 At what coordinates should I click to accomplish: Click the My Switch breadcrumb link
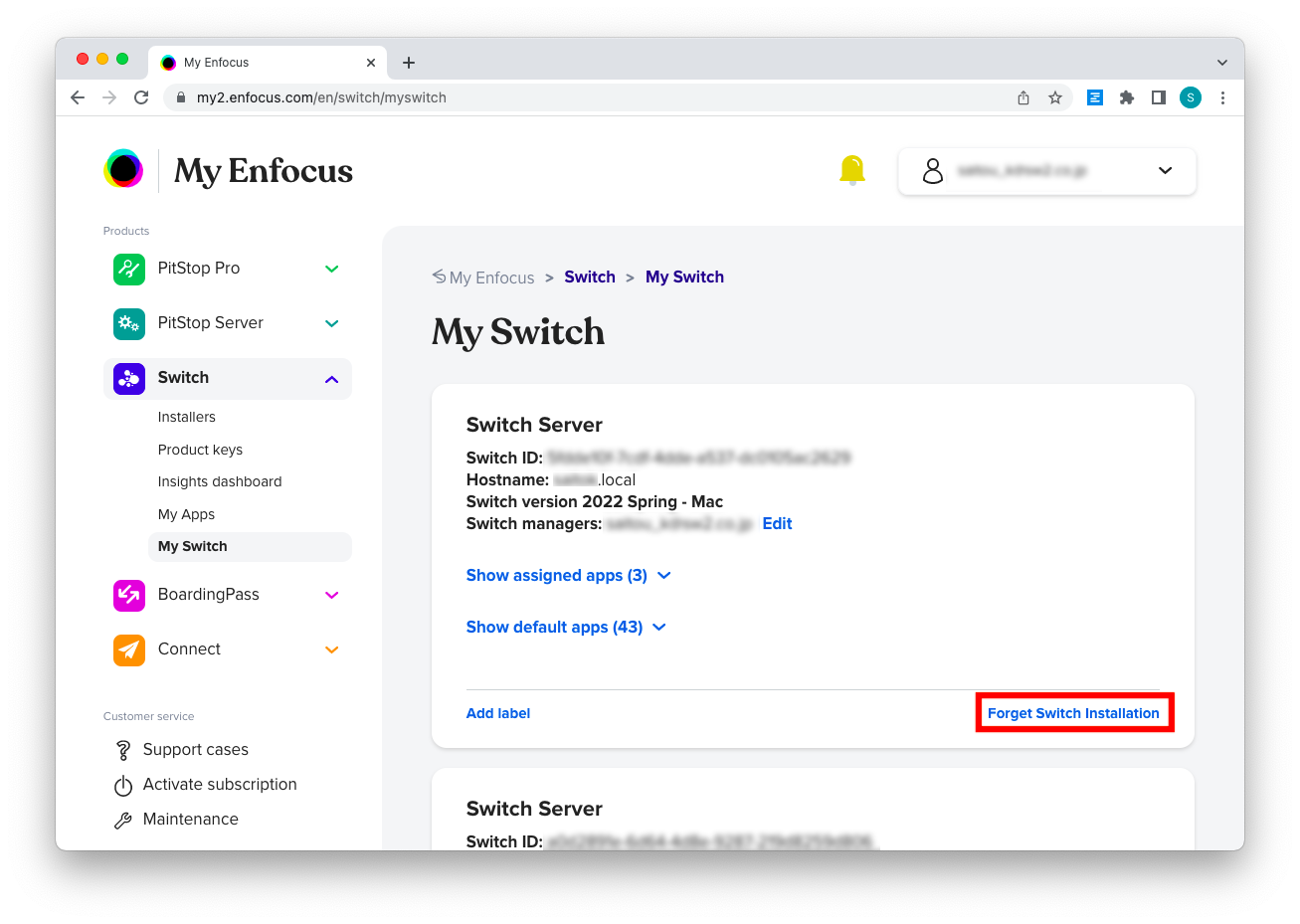684,277
